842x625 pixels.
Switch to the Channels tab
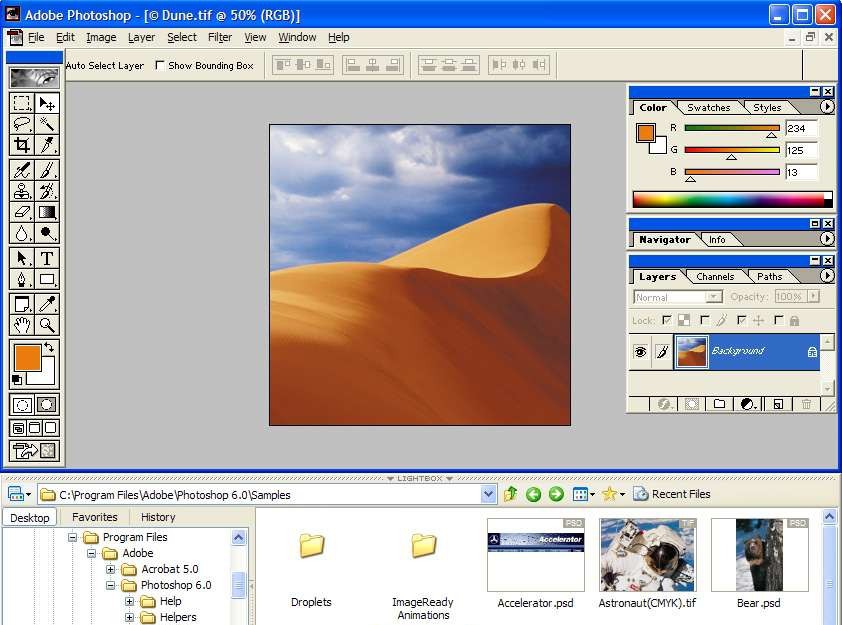tap(714, 277)
